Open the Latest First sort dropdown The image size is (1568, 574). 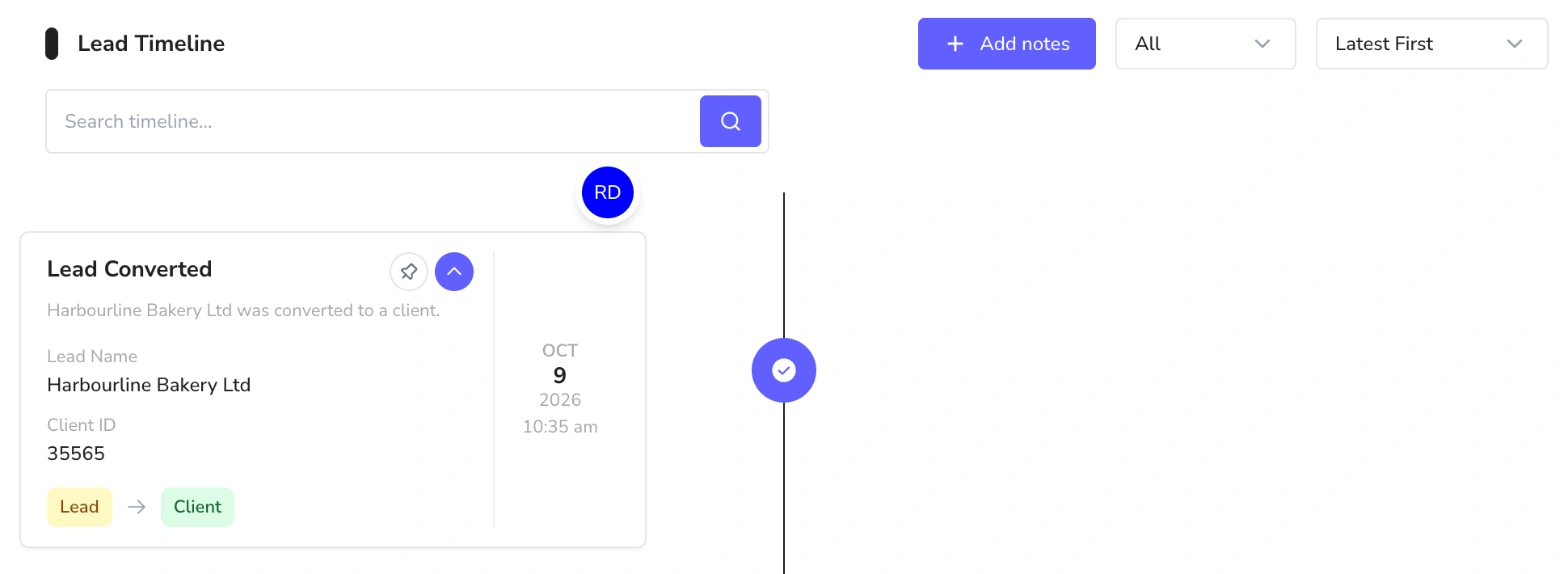(1432, 44)
